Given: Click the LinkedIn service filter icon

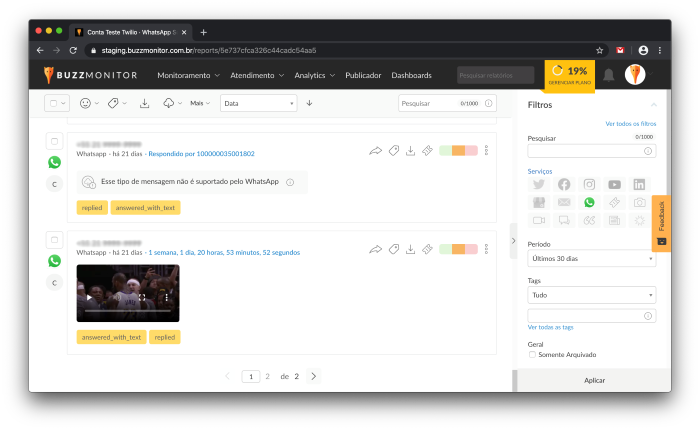Looking at the screenshot, I should tap(639, 185).
